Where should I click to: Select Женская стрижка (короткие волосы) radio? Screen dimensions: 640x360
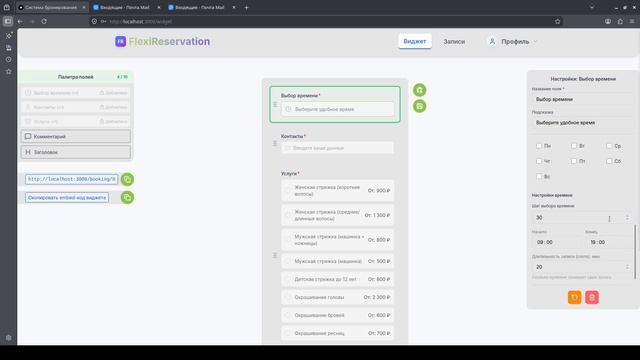point(288,191)
